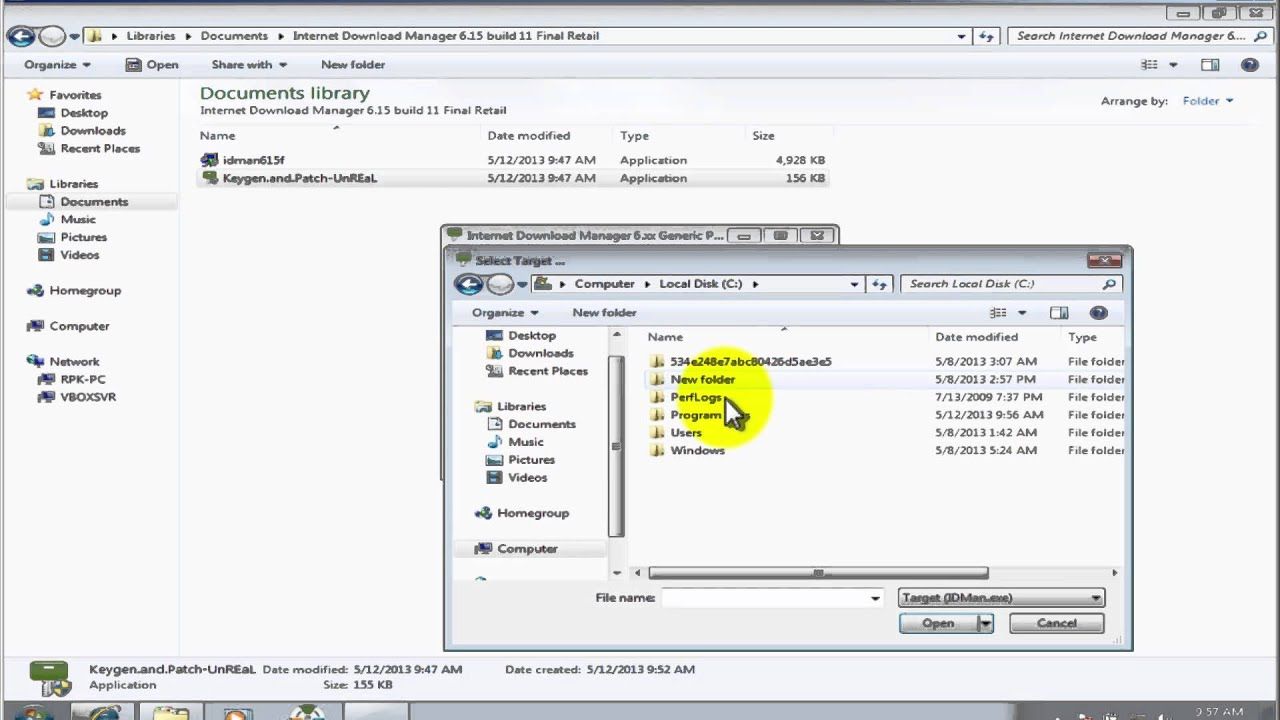Click the Search Local Disk (C:) field

click(1009, 284)
